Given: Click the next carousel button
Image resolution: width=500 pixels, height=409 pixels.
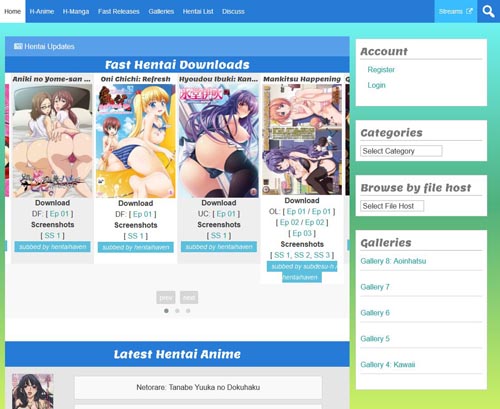Looking at the screenshot, I should click(189, 297).
